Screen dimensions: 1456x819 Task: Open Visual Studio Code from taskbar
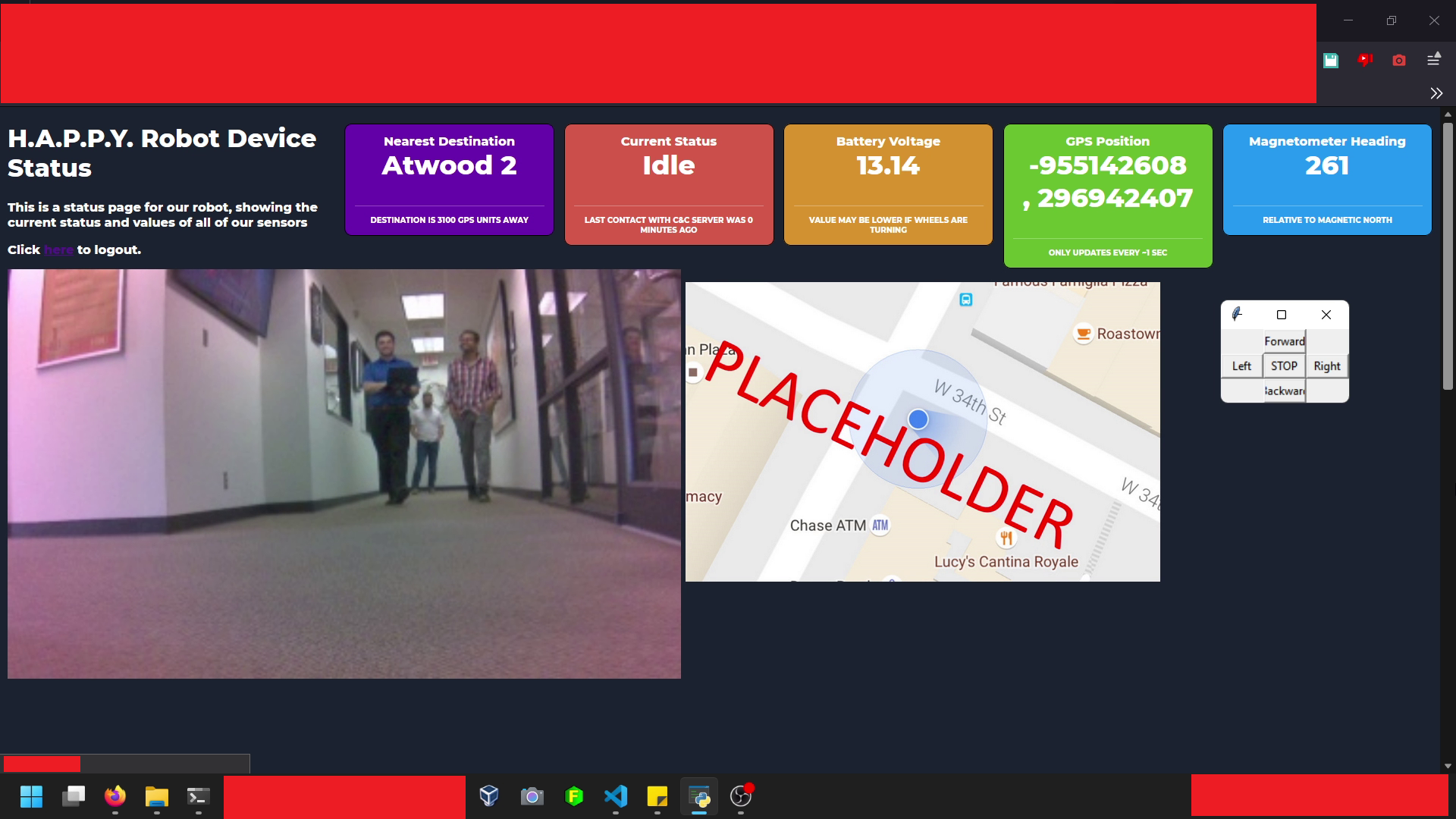(x=616, y=796)
